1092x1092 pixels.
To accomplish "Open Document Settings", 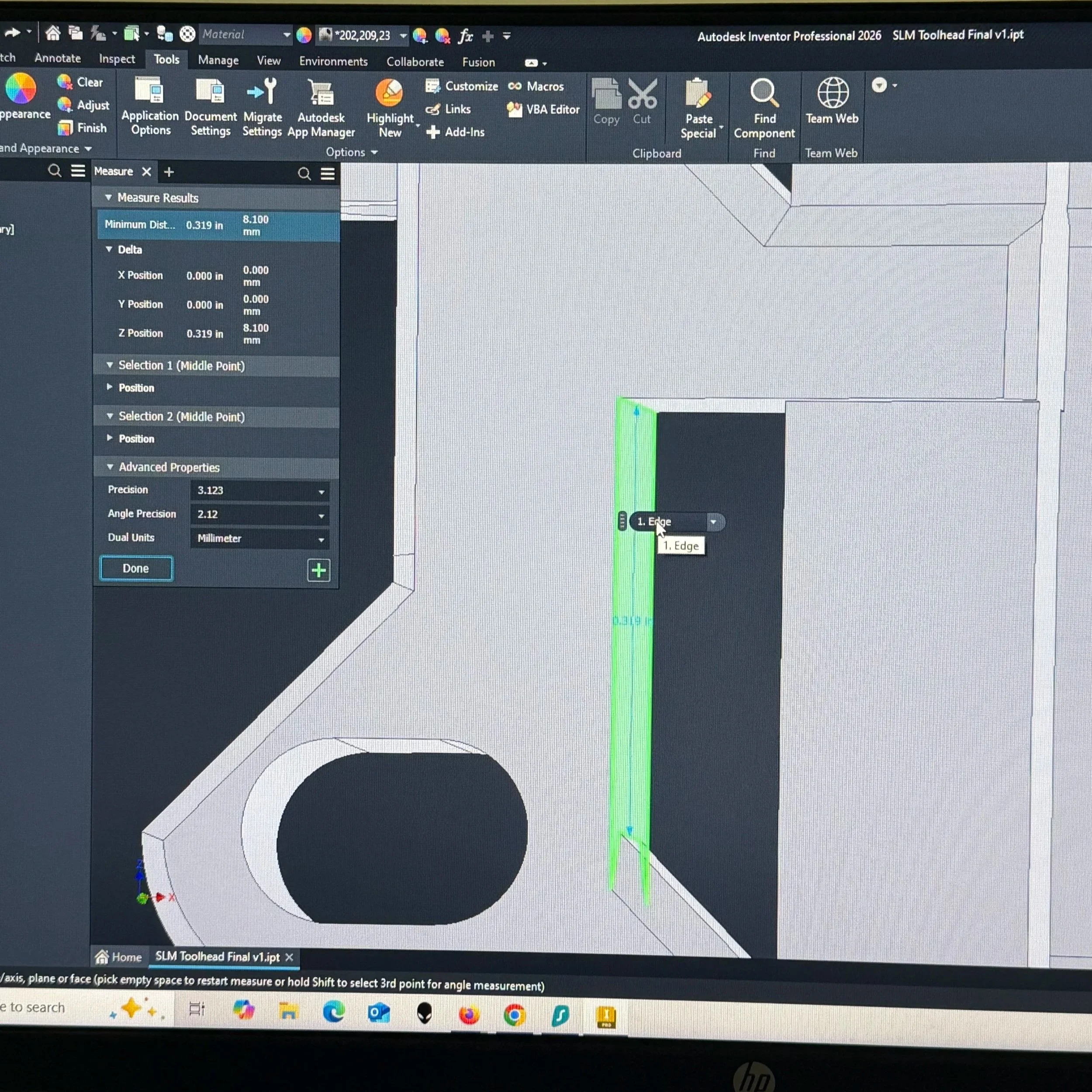I will [x=210, y=106].
